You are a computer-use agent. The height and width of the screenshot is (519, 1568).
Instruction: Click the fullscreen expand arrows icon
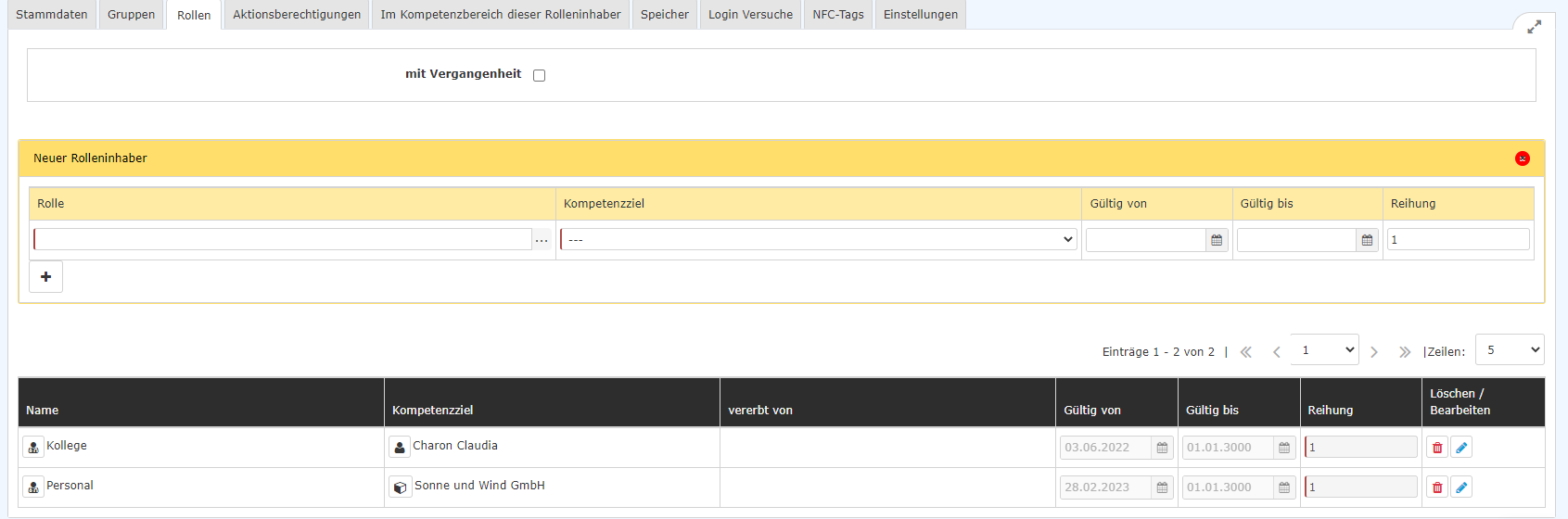pos(1535,27)
